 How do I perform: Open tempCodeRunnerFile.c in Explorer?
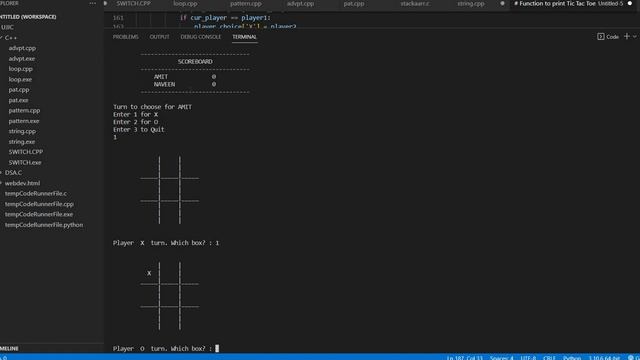(36, 193)
